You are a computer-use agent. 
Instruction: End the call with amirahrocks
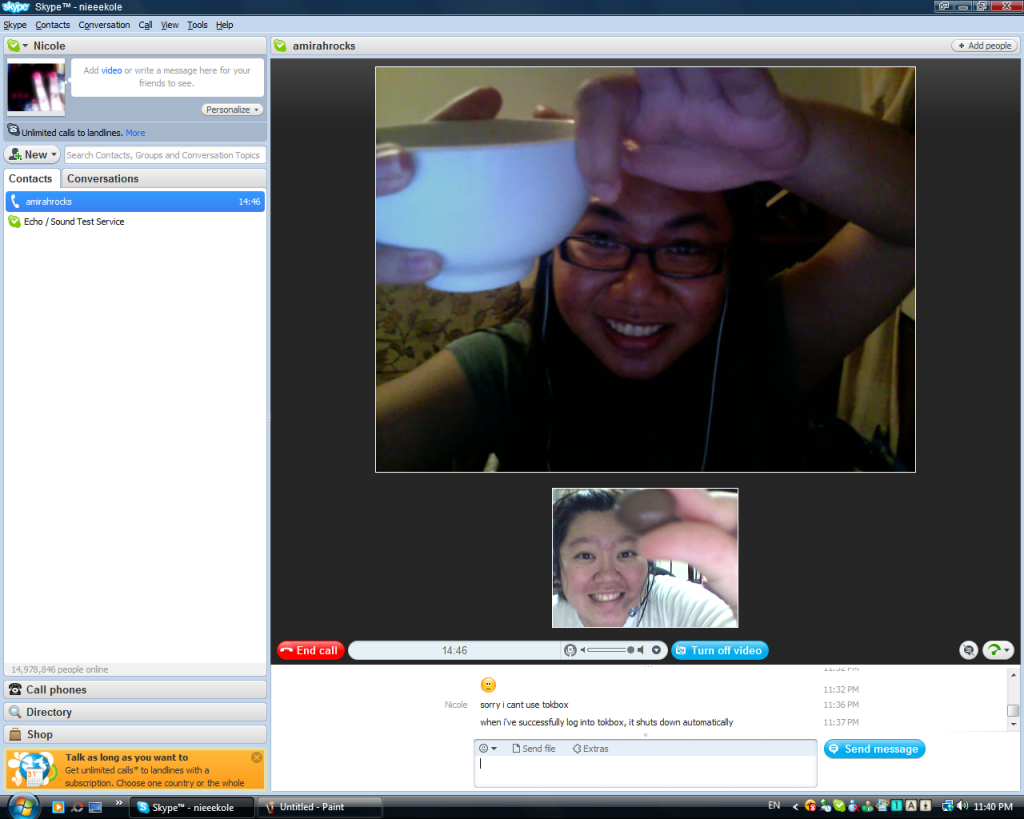310,650
